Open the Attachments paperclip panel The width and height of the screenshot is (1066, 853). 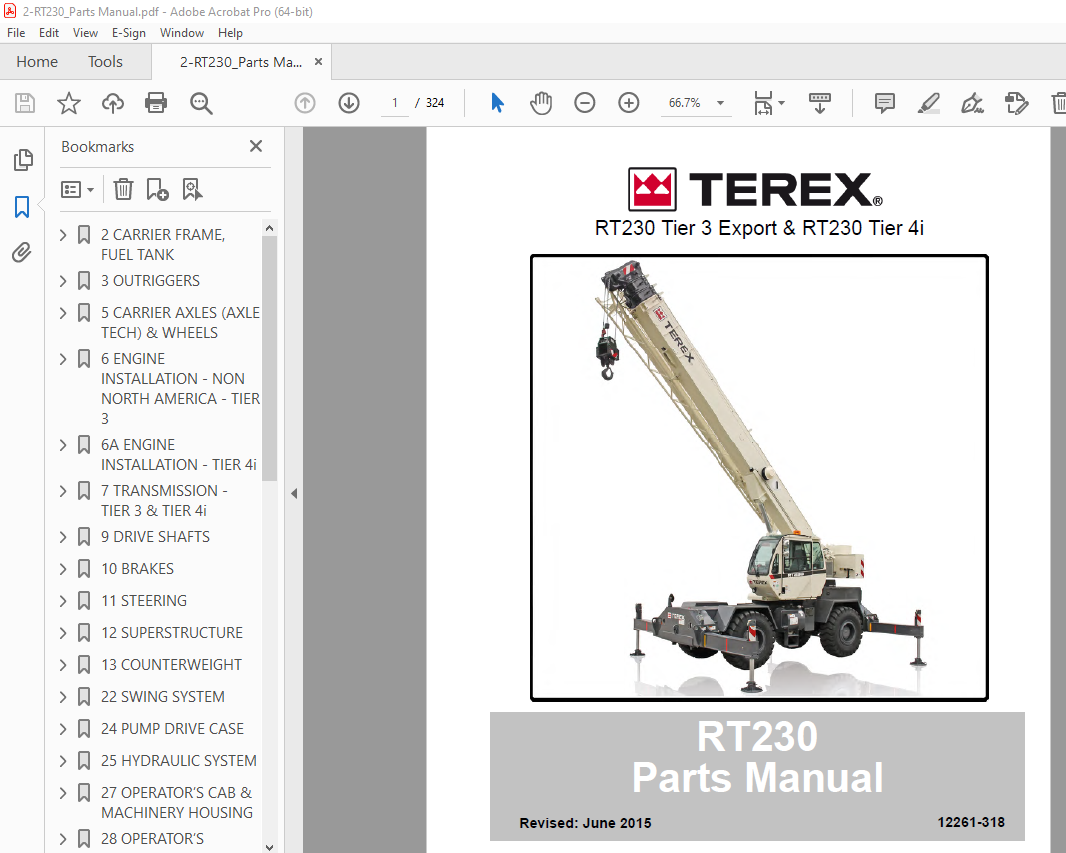(x=22, y=253)
